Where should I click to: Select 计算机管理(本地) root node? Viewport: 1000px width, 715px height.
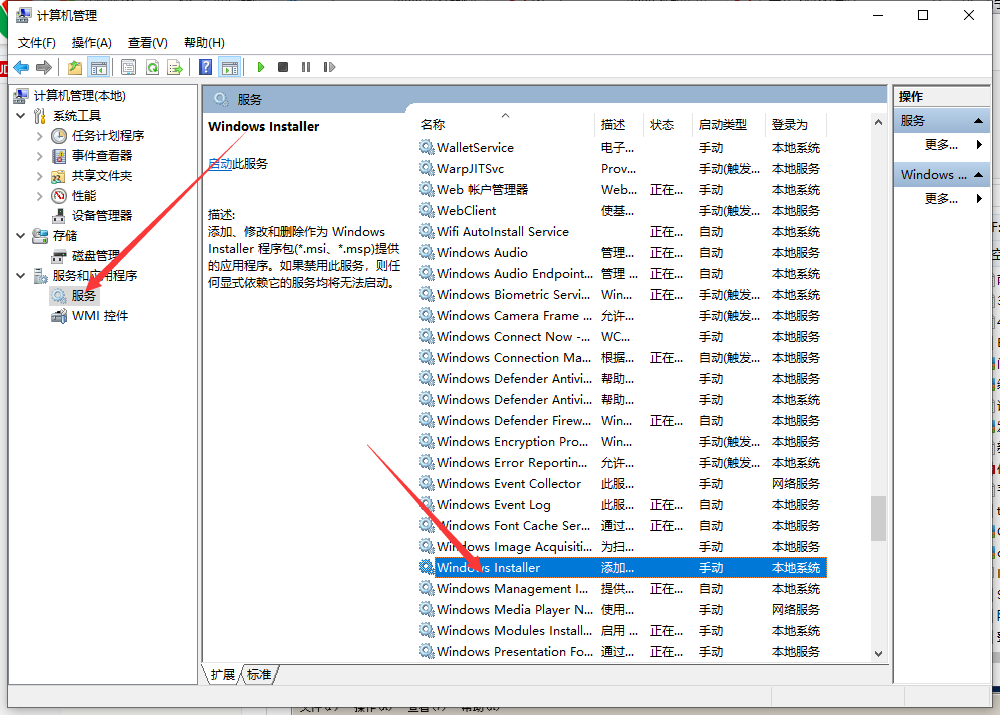(x=80, y=96)
